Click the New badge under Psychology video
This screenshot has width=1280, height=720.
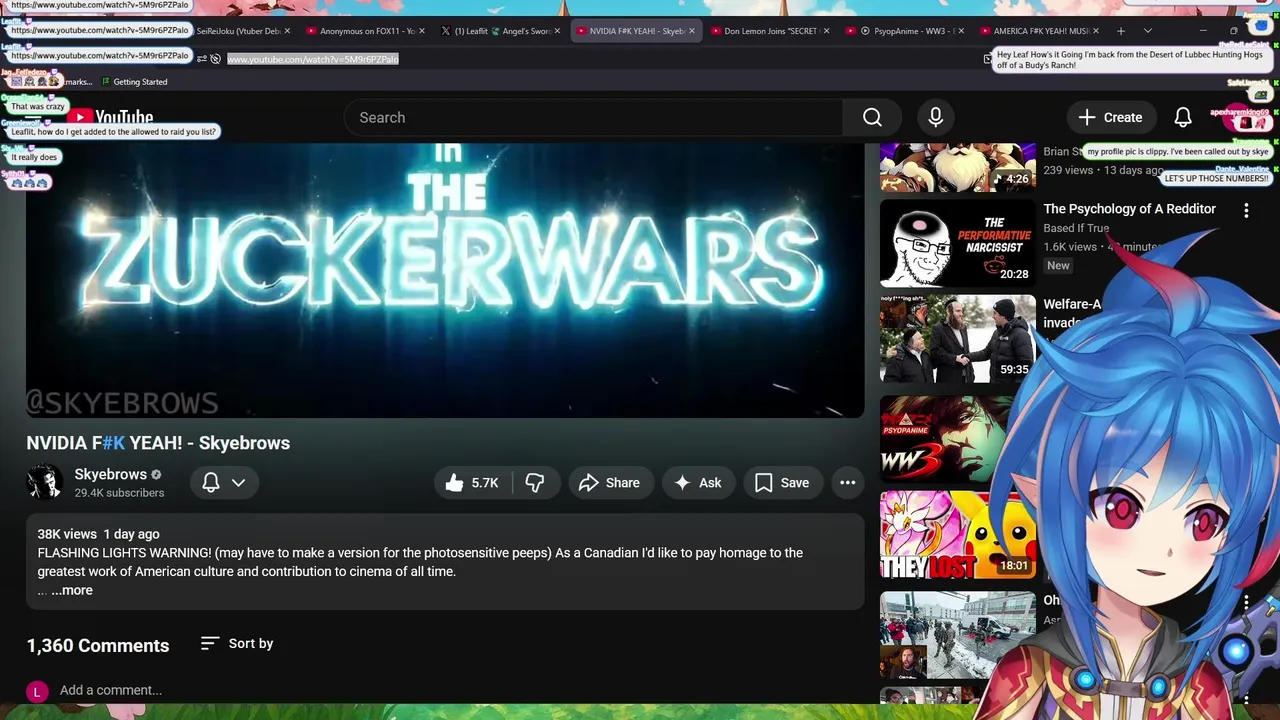coord(1058,266)
